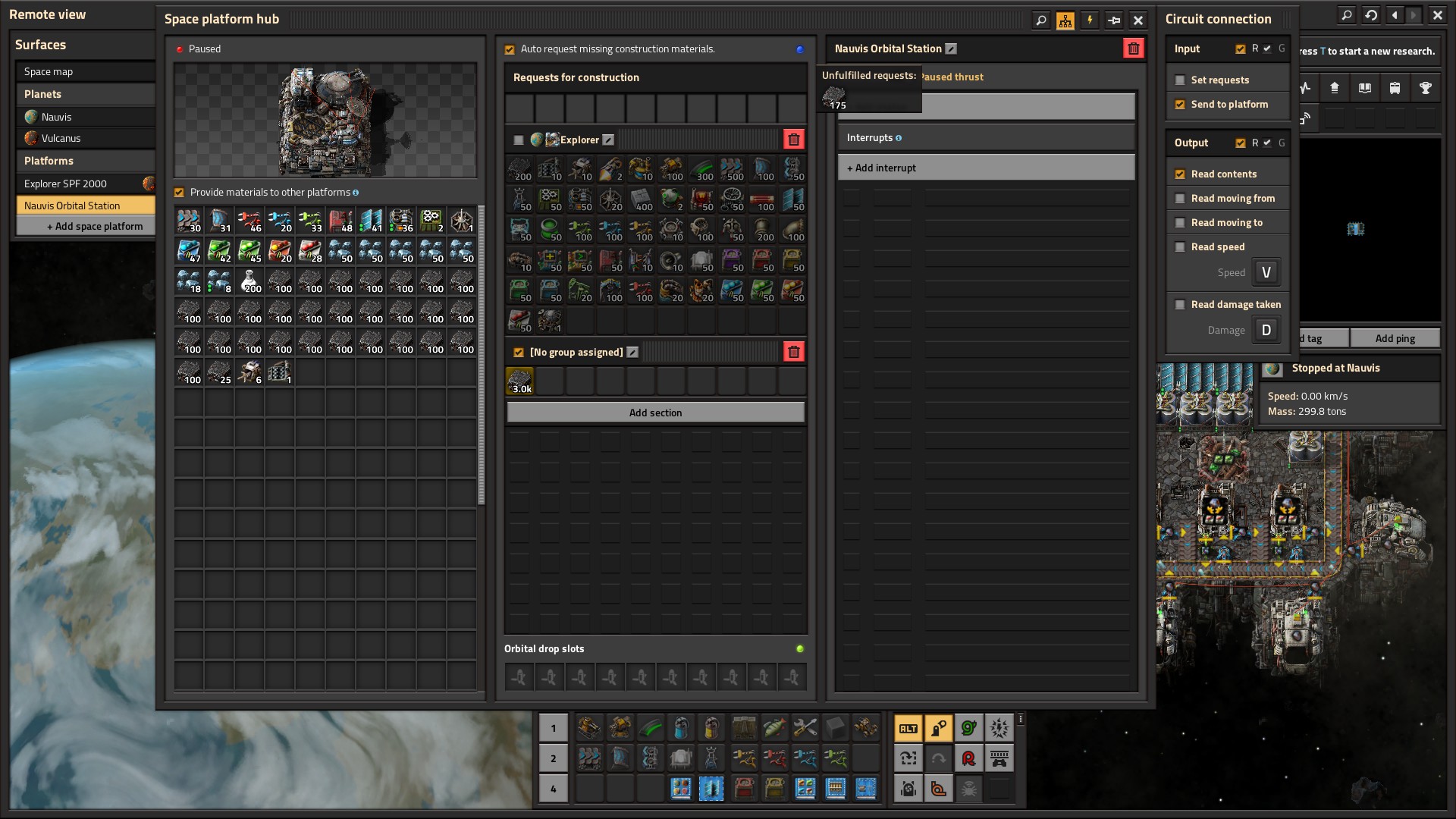
Task: Open the three-dot menu on the shortcut bar
Action: (x=1021, y=719)
